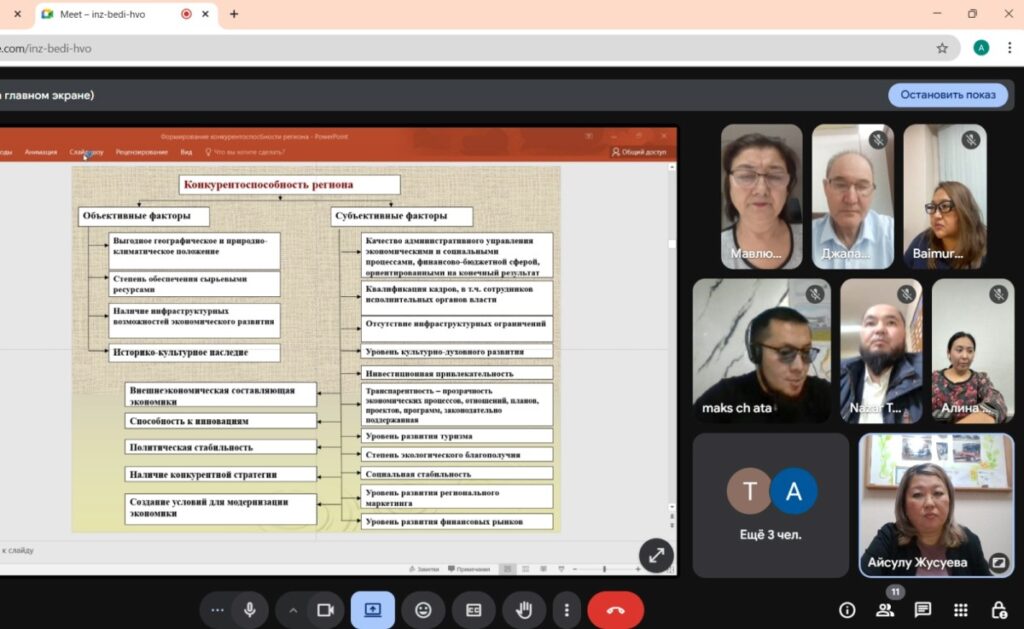Screen dimensions: 1024x629
Task: Toggle the screen presenting button
Action: pos(373,610)
